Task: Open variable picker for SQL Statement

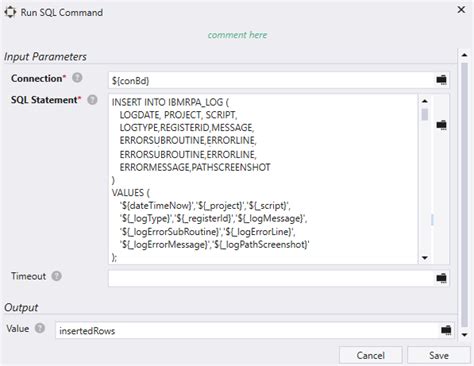Action: 441,125
